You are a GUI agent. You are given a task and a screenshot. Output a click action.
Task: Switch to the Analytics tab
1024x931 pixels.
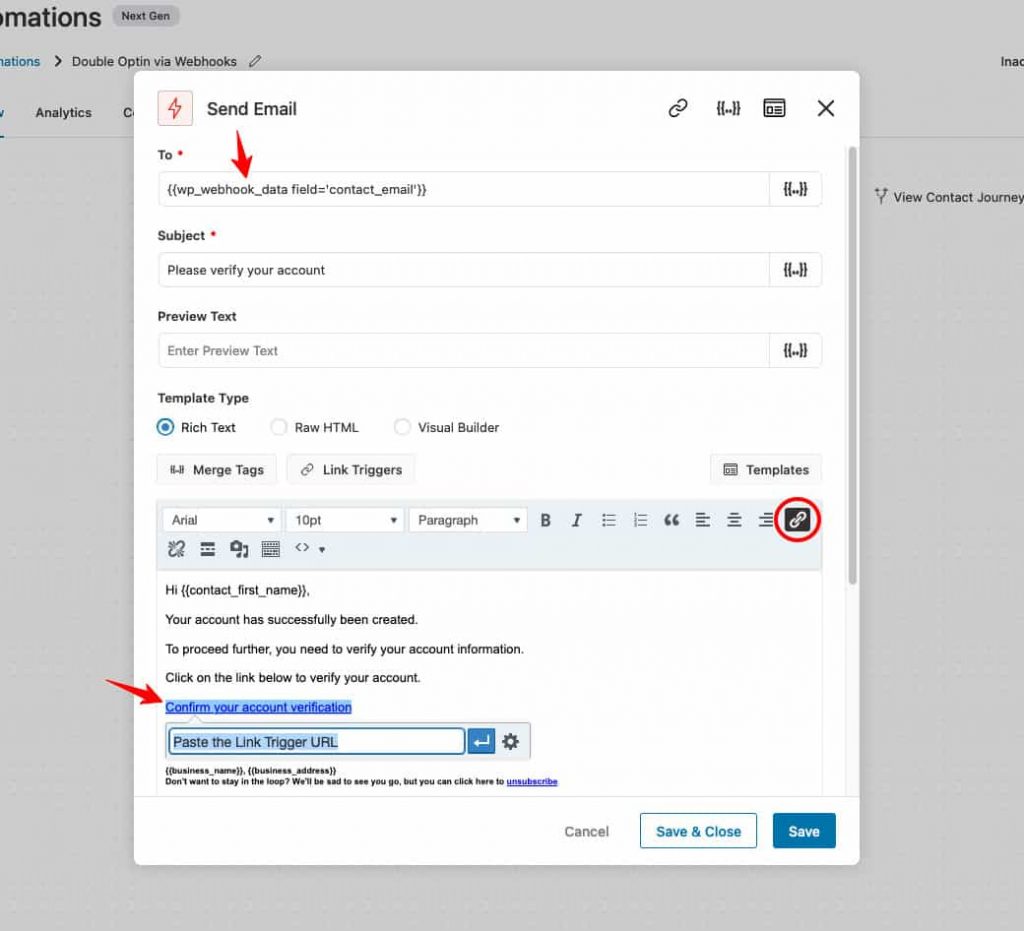(x=63, y=112)
